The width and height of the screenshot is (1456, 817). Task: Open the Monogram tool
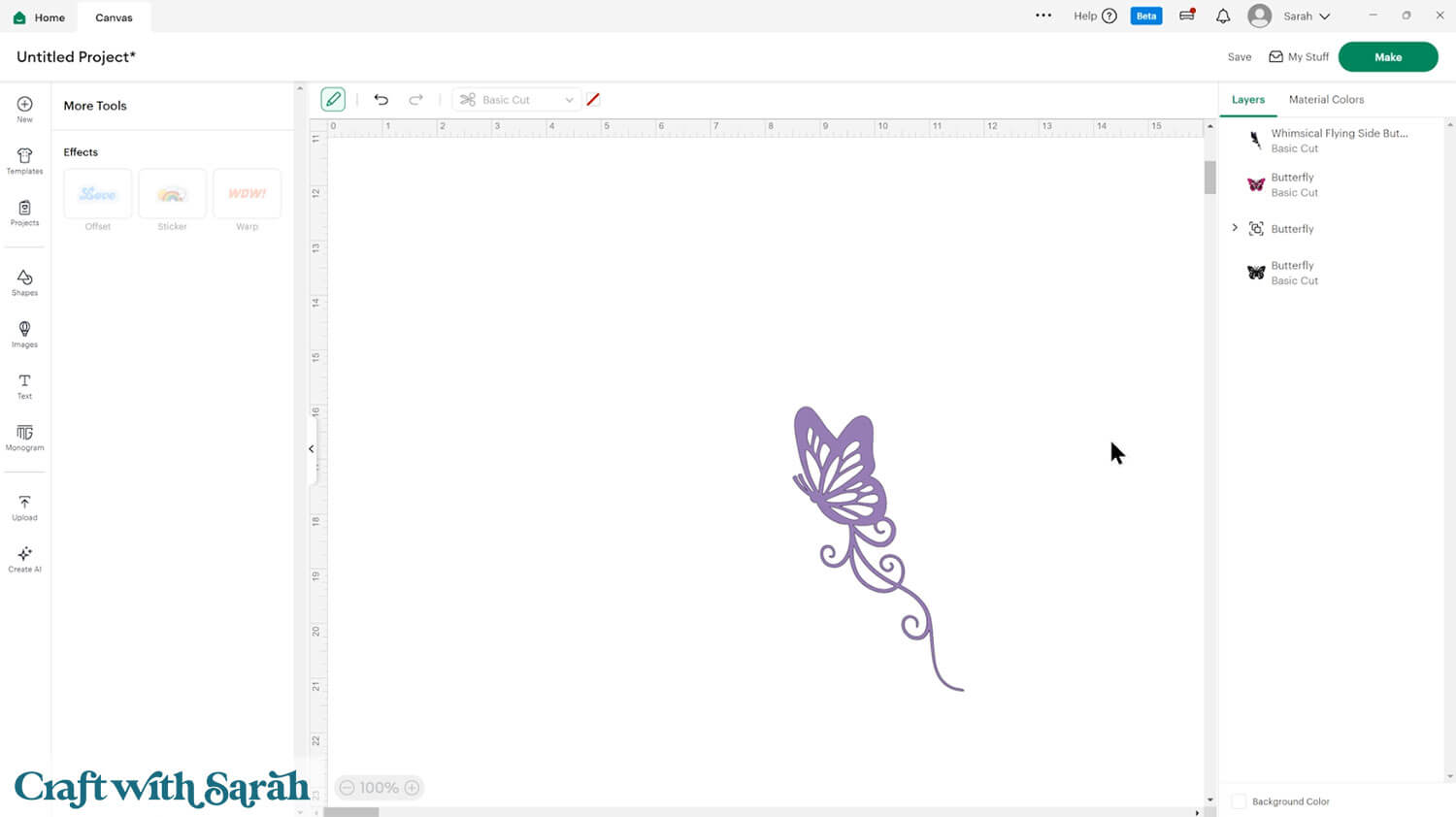[x=24, y=438]
